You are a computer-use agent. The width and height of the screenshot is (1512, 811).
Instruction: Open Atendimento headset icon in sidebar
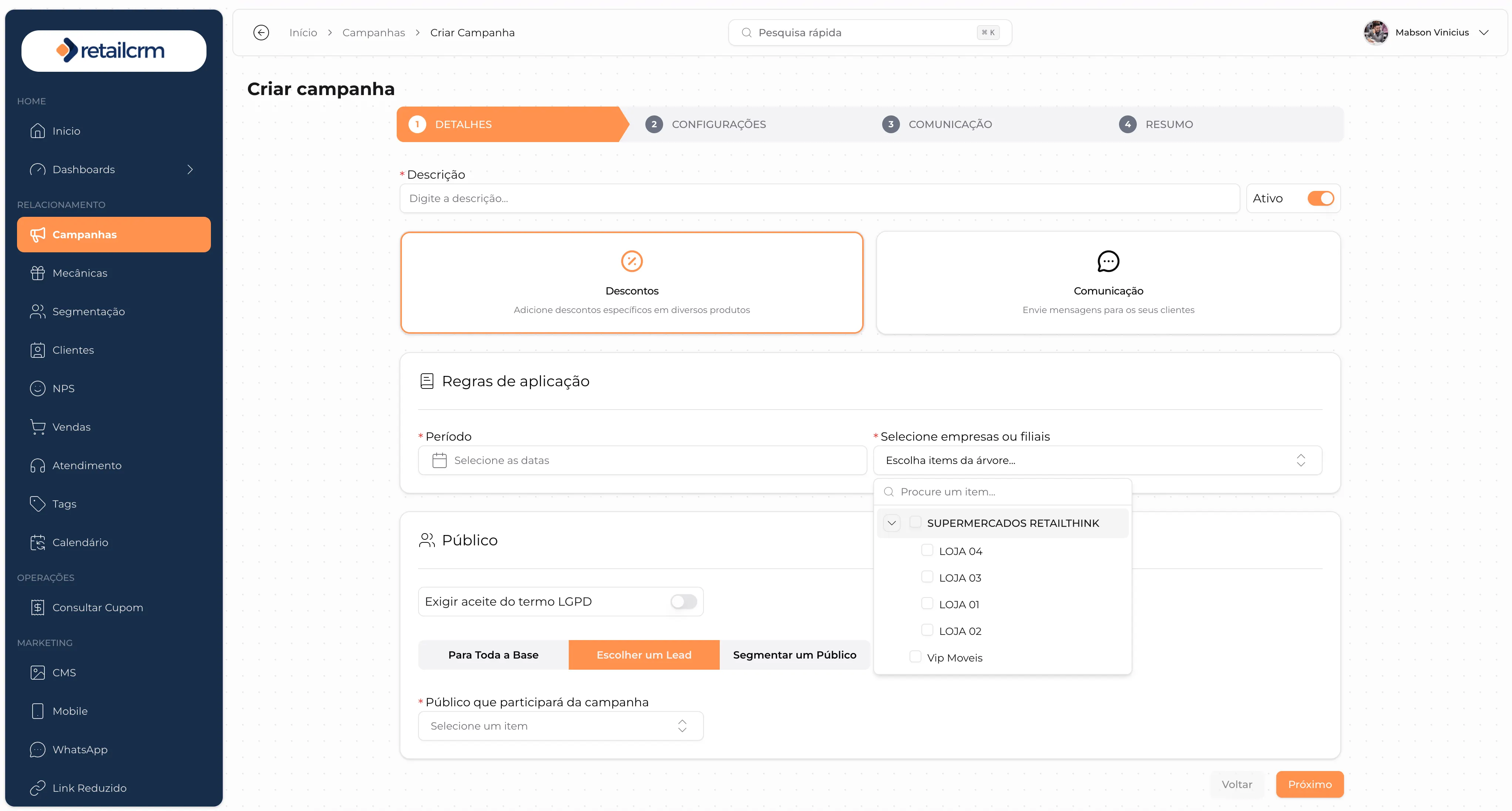[38, 465]
